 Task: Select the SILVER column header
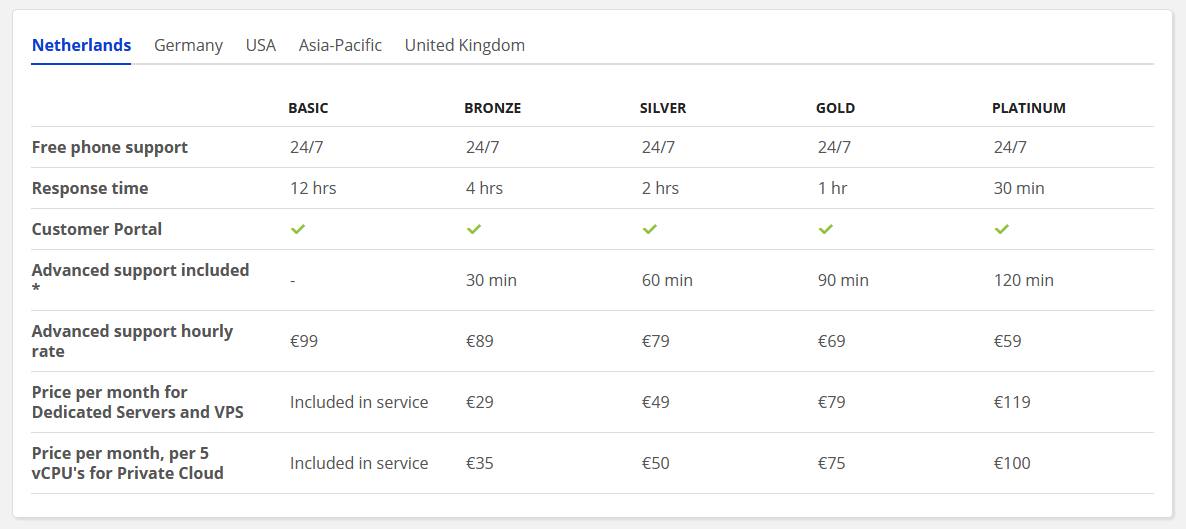(x=663, y=108)
